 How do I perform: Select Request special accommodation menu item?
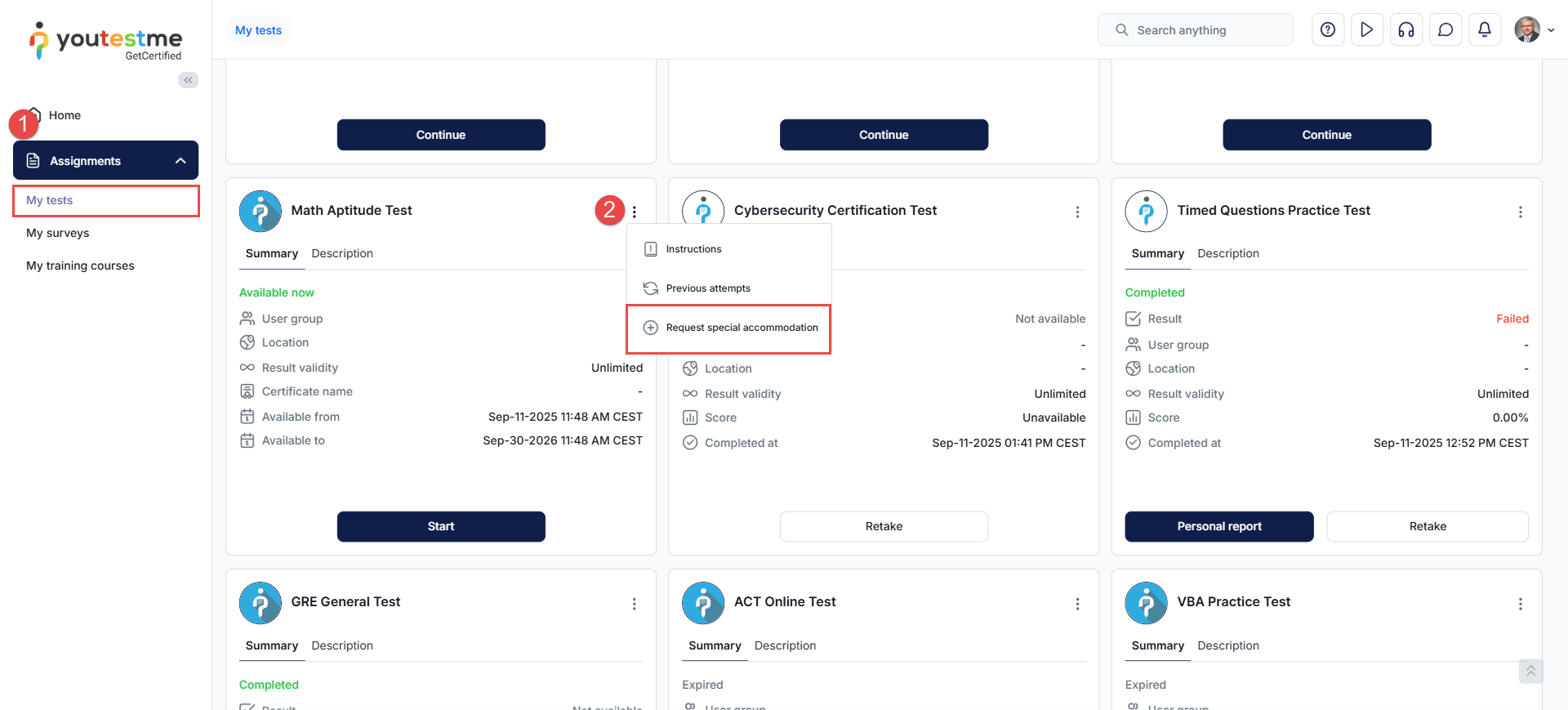(741, 328)
